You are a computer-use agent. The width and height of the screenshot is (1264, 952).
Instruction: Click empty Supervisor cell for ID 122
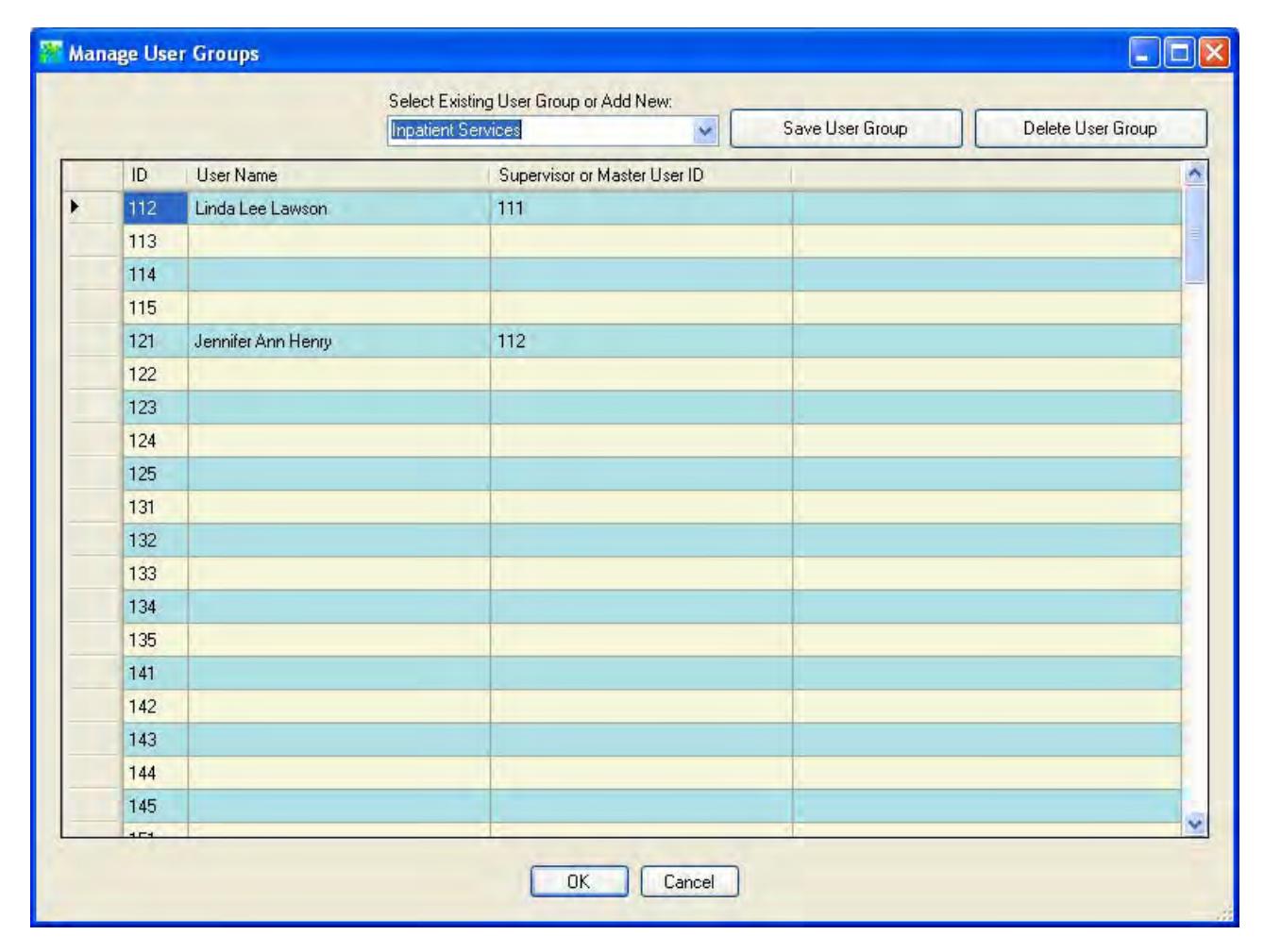pyautogui.click(x=641, y=375)
